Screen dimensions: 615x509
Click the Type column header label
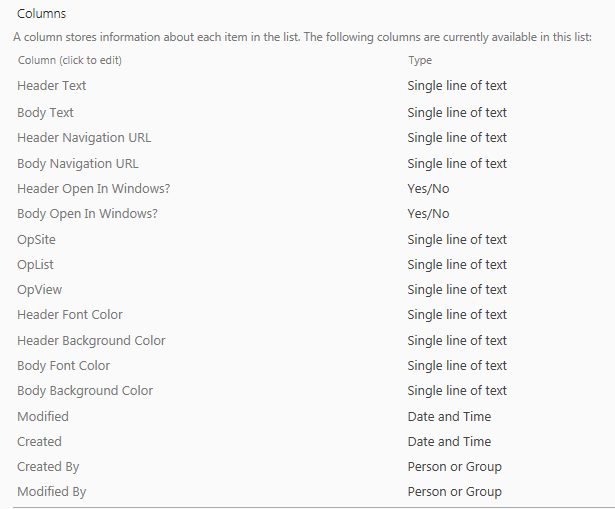(420, 60)
